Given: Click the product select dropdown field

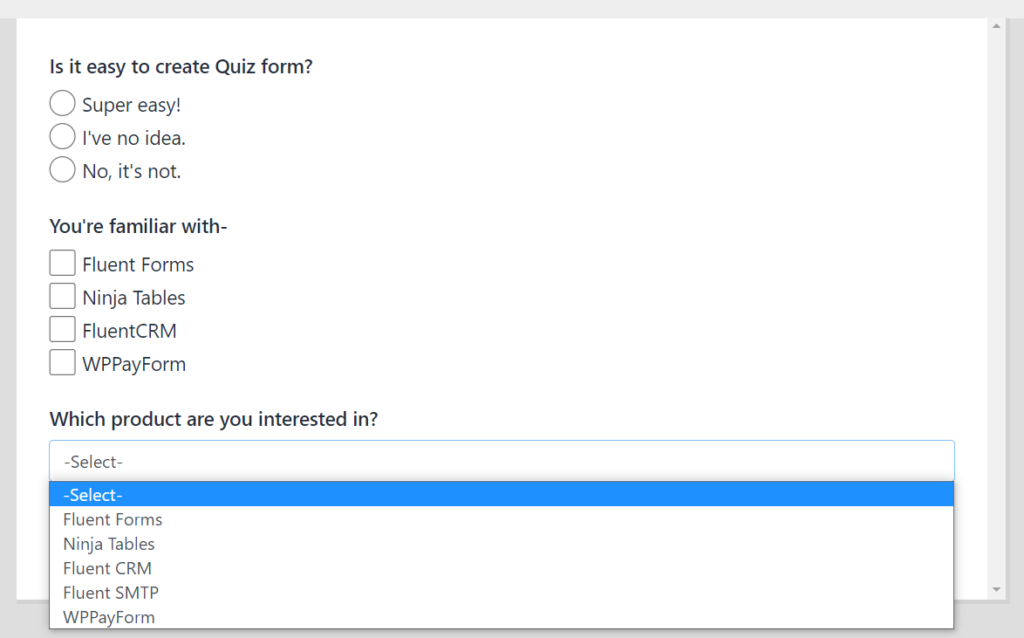Looking at the screenshot, I should point(501,461).
